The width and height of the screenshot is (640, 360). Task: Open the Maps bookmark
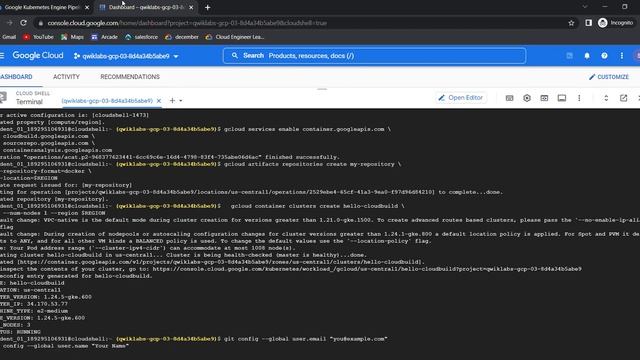[72, 37]
